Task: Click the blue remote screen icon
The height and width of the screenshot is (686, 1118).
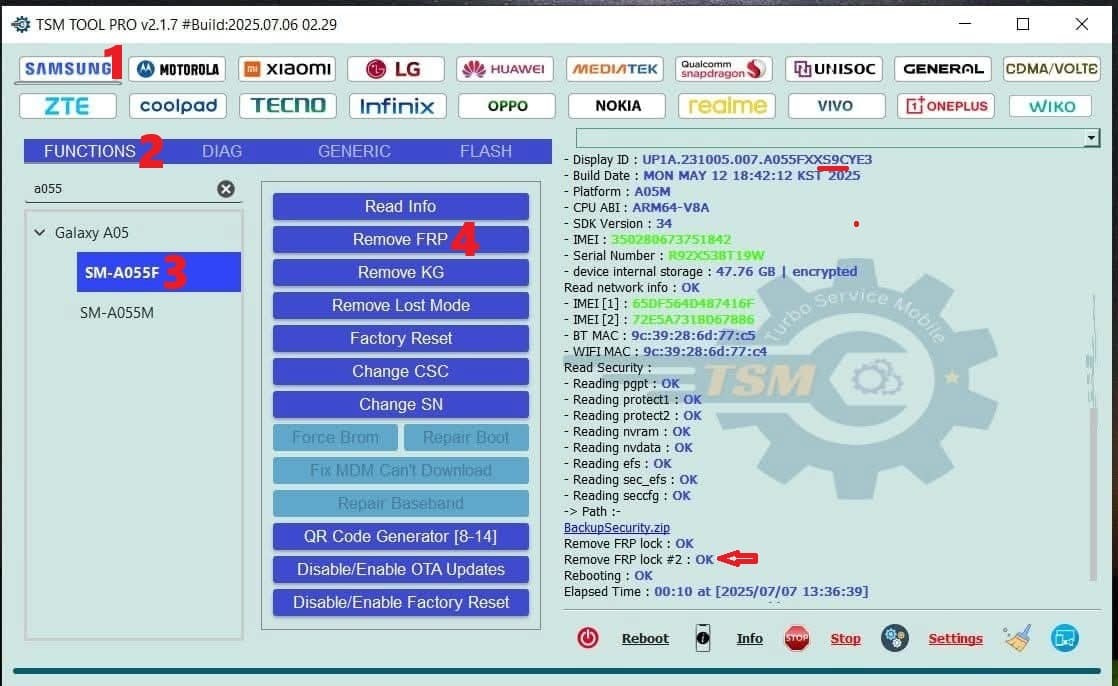Action: 1065,638
